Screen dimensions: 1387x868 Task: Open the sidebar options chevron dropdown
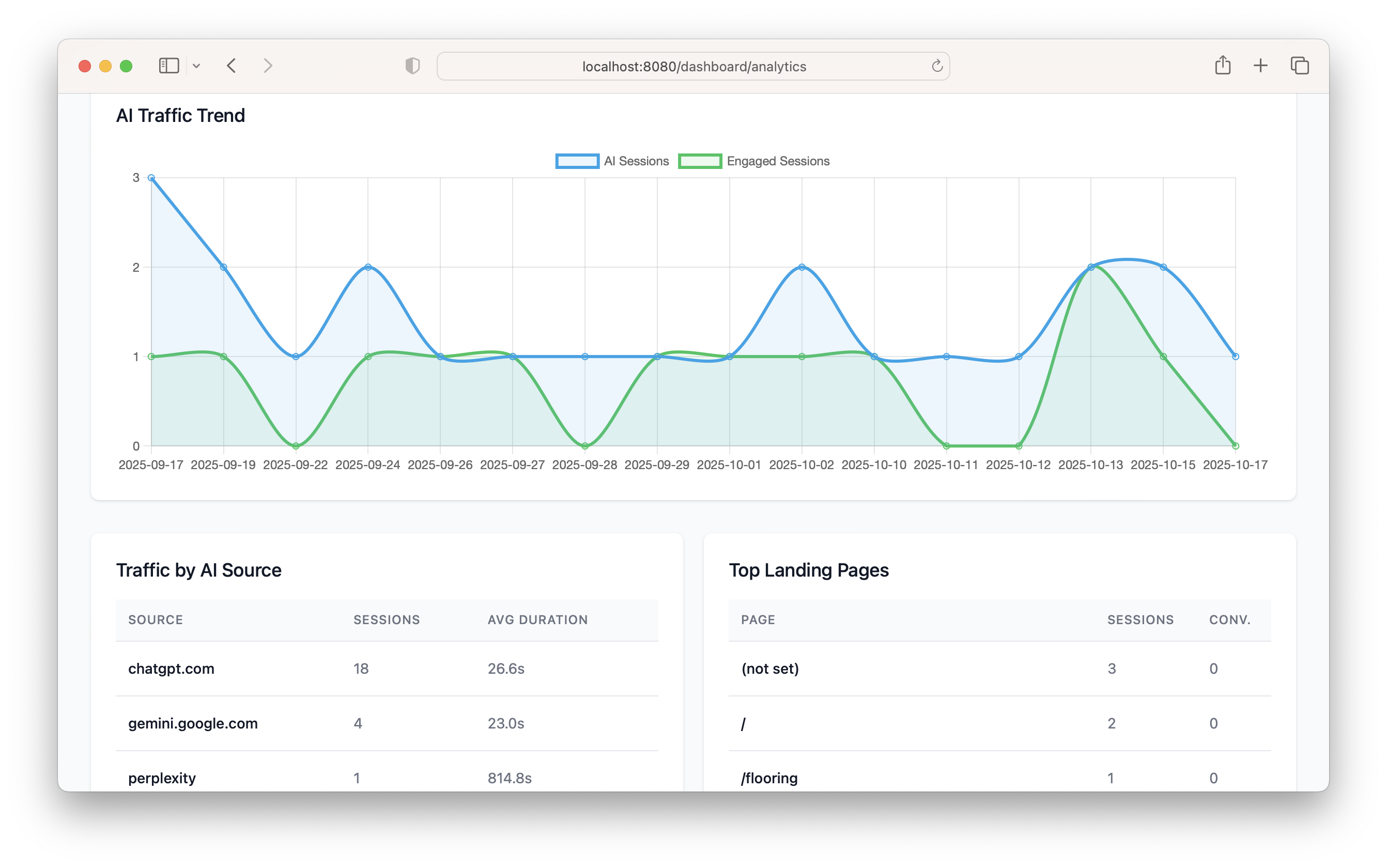click(x=197, y=66)
